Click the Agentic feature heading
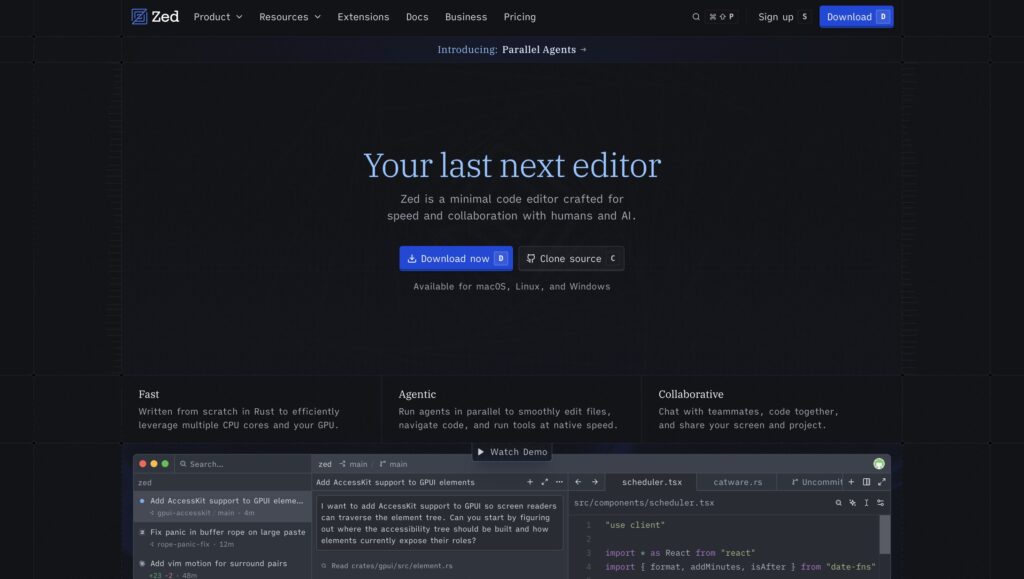The width and height of the screenshot is (1024, 579). [417, 394]
